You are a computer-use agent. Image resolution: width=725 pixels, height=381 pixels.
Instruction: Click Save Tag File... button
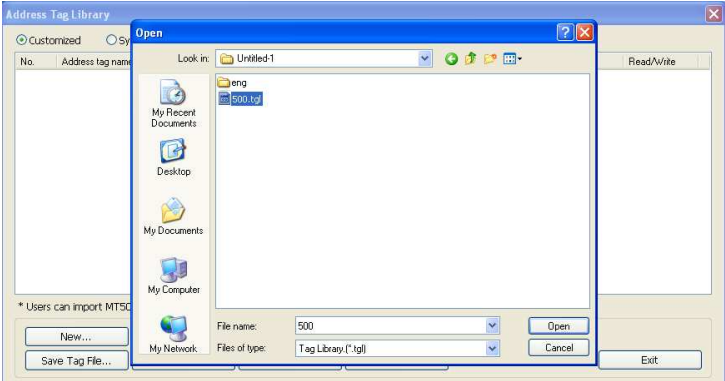click(x=76, y=361)
